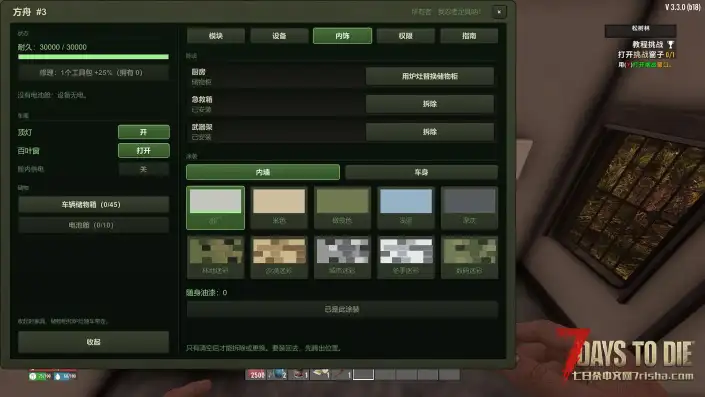Click the 已是此涂装 apply button

[x=342, y=309]
